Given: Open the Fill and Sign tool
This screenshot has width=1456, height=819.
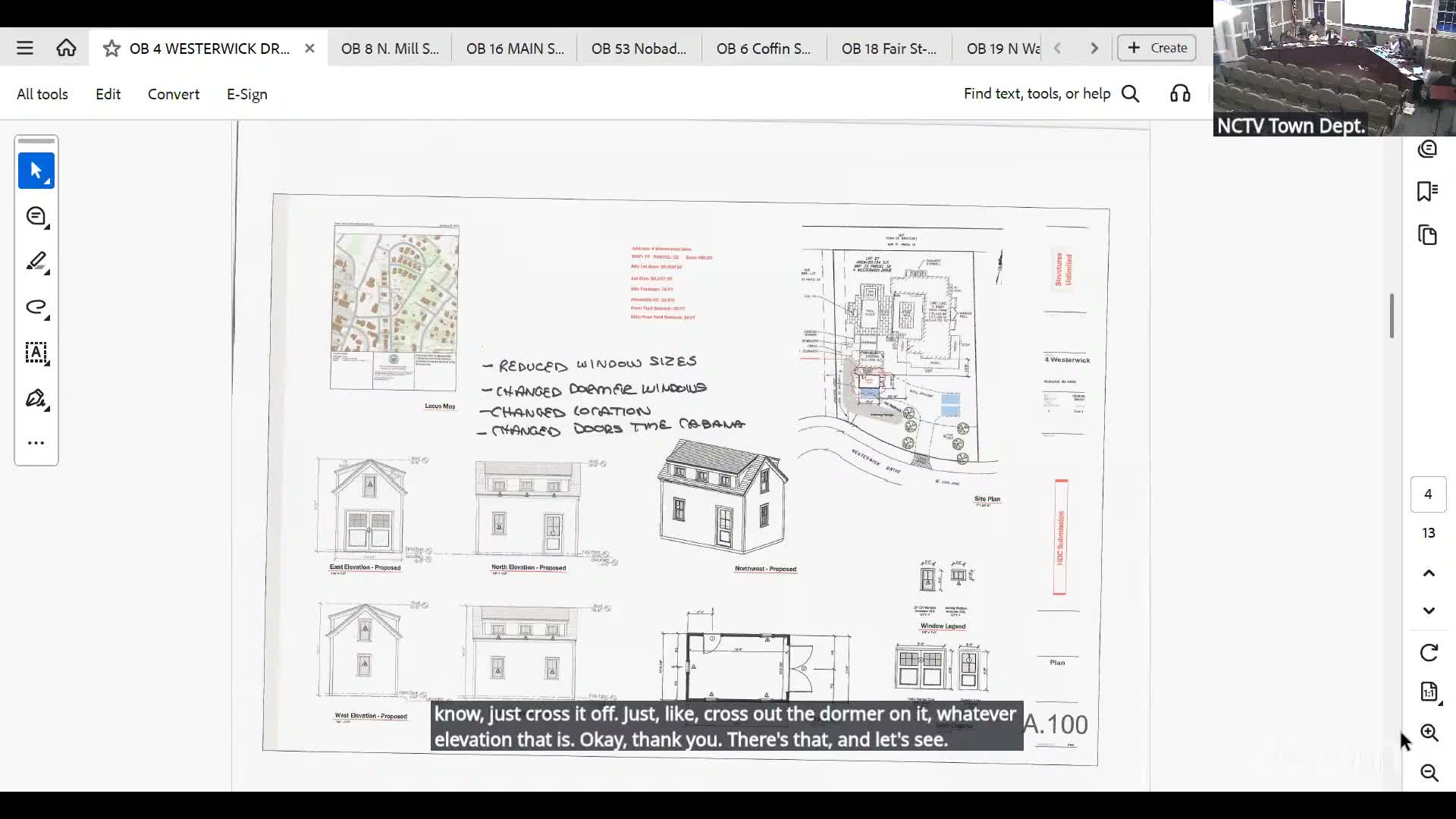Looking at the screenshot, I should [x=36, y=398].
